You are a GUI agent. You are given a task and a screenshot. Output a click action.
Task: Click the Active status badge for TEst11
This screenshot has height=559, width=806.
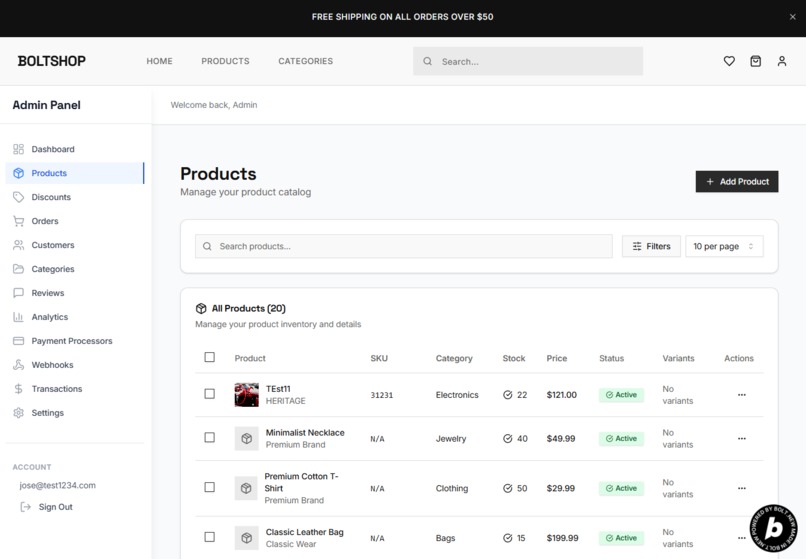[x=621, y=395]
